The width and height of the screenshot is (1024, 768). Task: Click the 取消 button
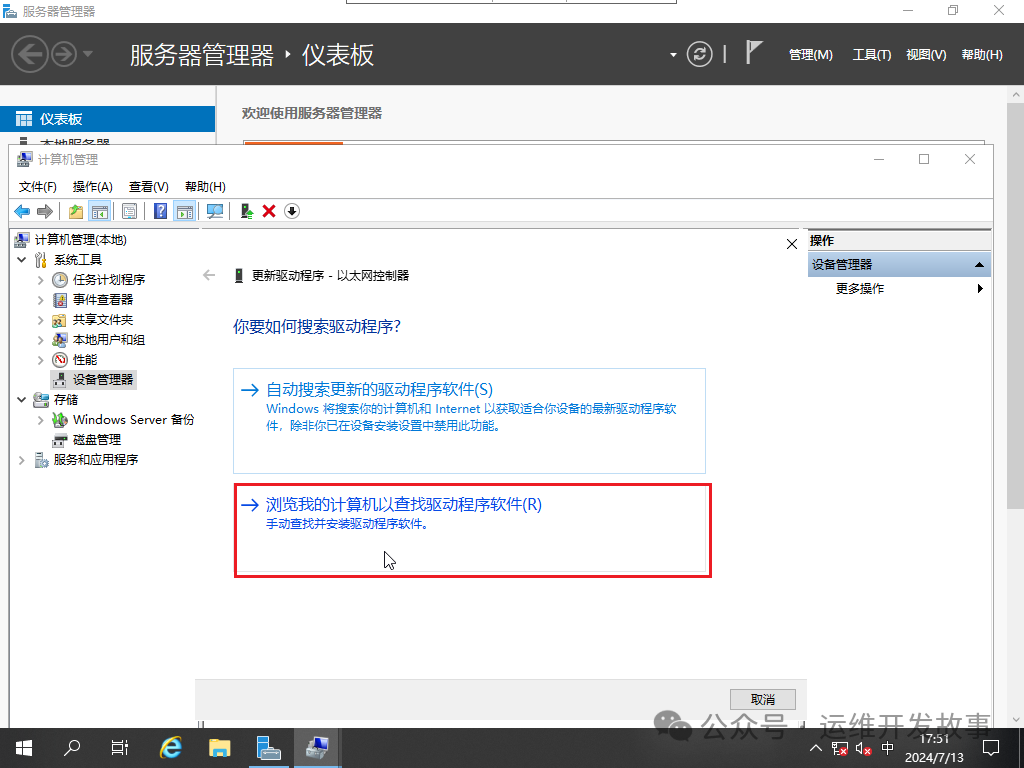tap(762, 698)
